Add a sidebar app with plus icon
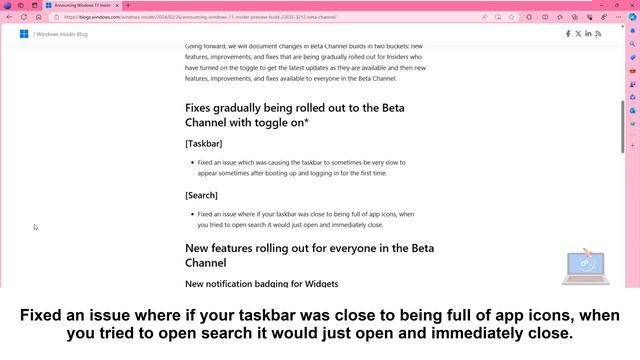This screenshot has height=360, width=640. [x=633, y=145]
